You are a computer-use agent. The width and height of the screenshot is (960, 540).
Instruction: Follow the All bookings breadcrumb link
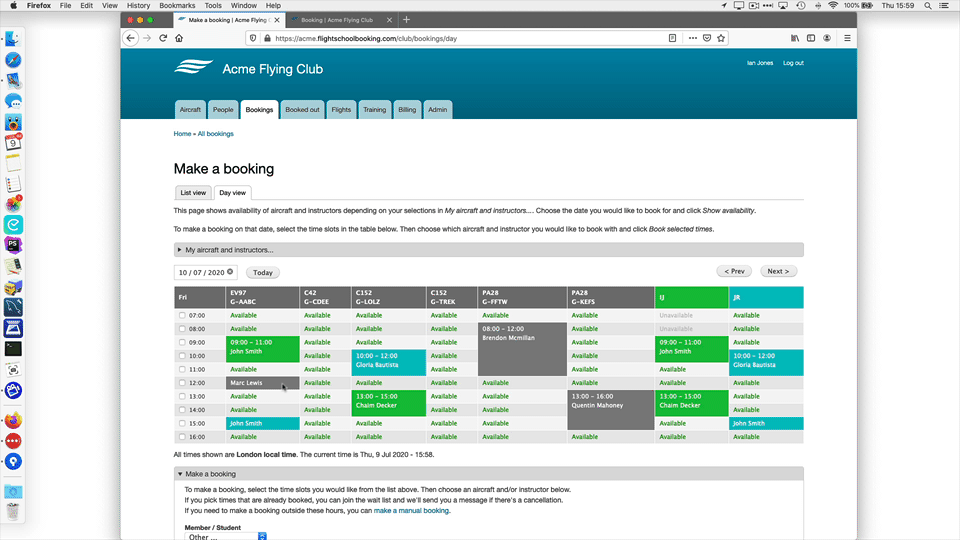tap(216, 133)
